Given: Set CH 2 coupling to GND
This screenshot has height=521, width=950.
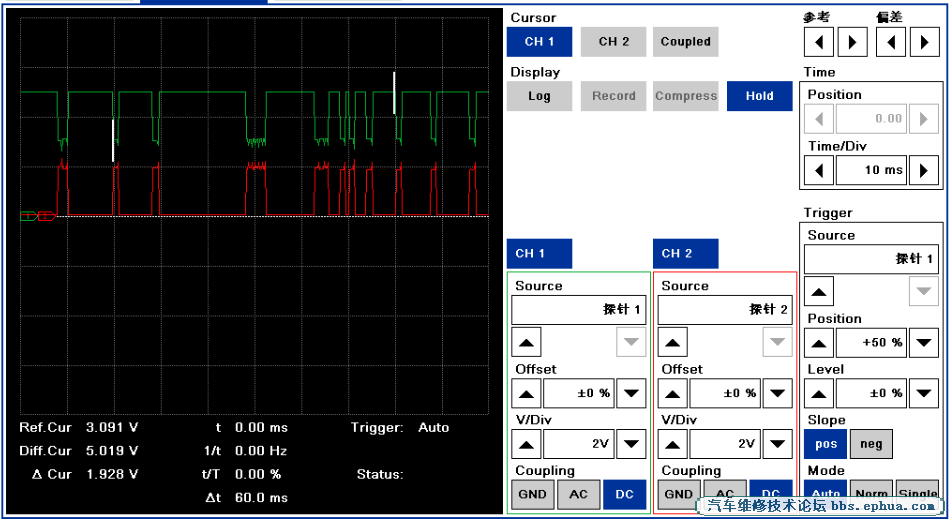Looking at the screenshot, I should click(x=679, y=494).
